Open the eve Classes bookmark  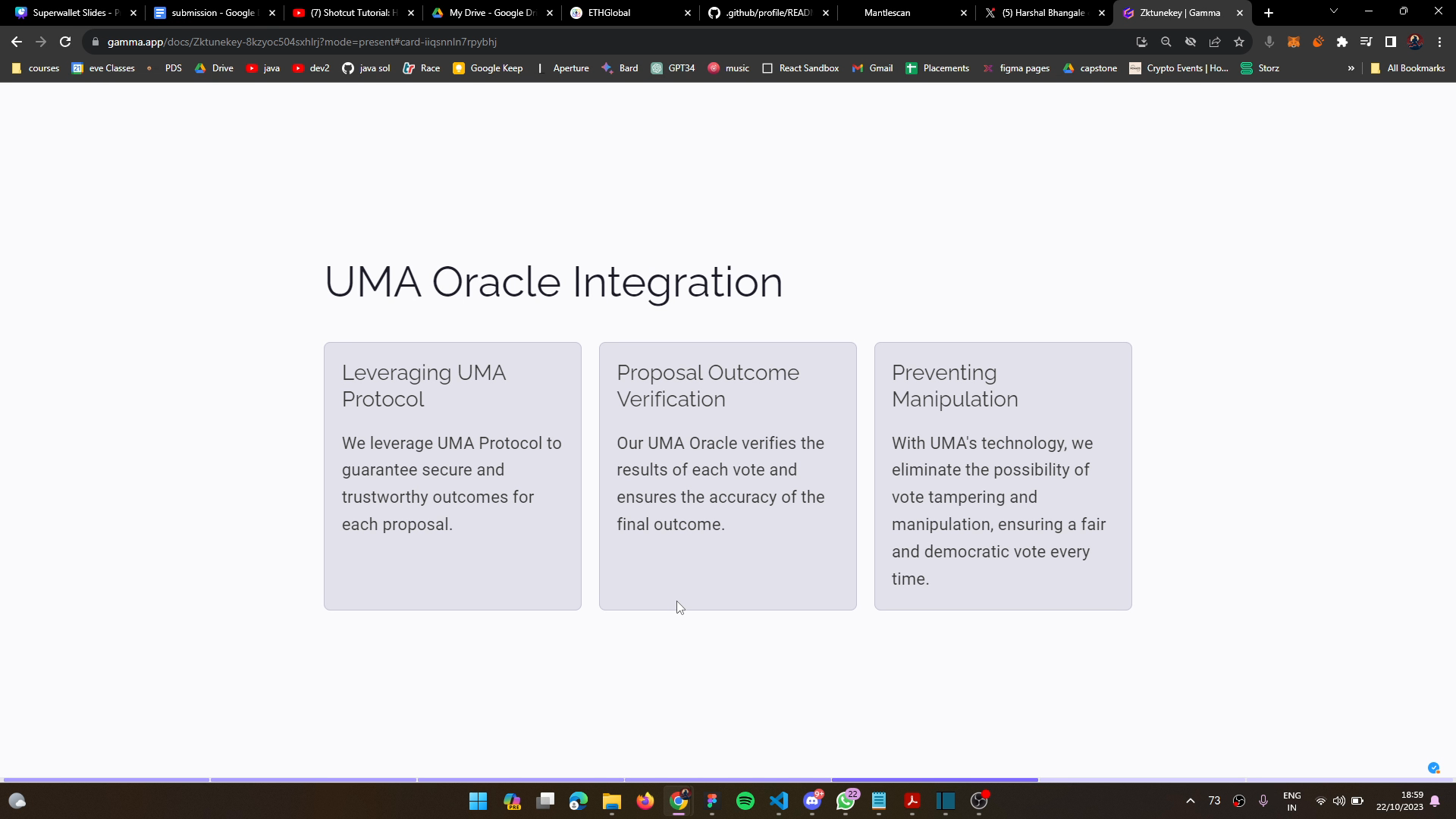103,68
